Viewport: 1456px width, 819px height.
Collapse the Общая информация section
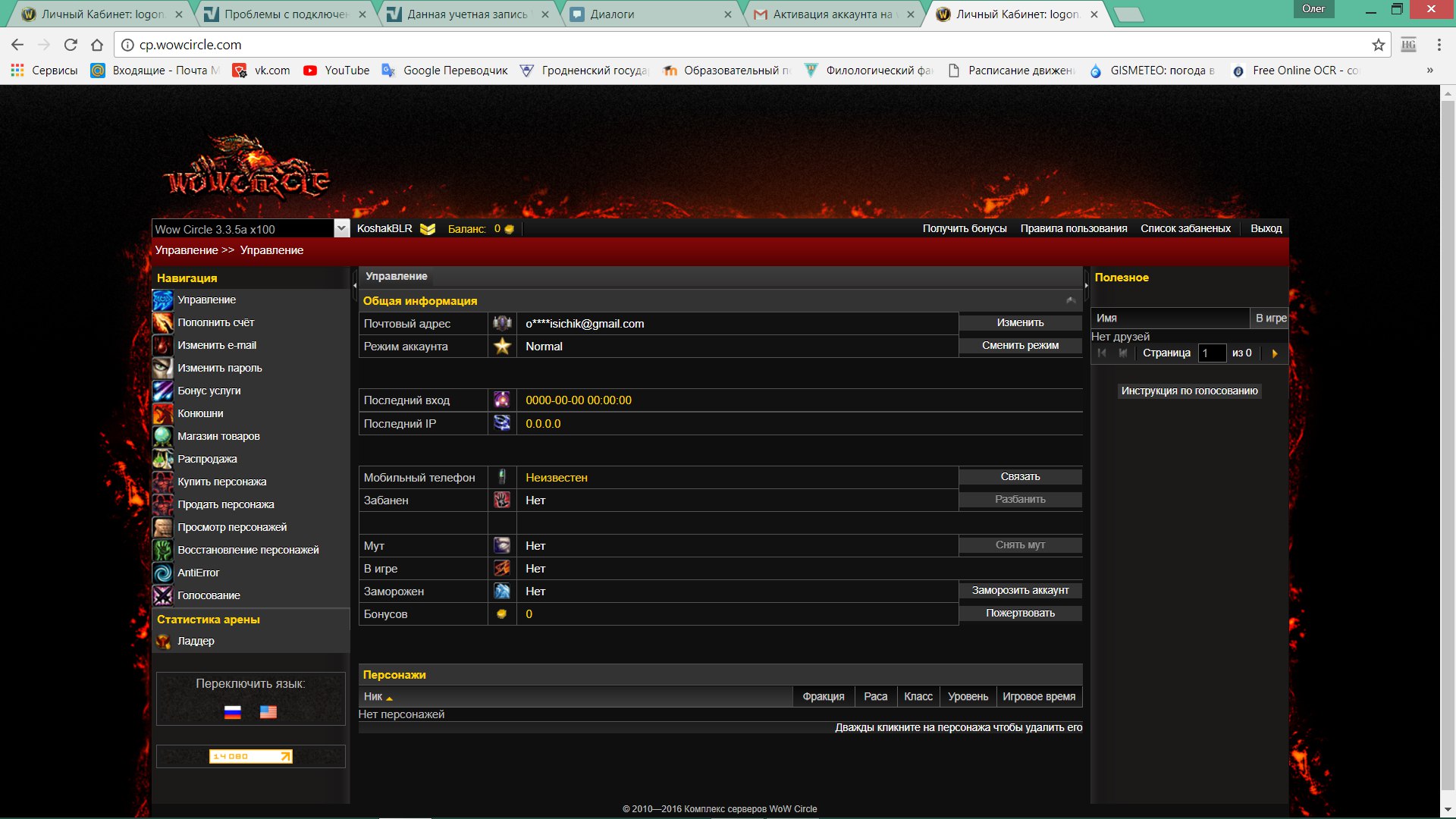(1071, 301)
